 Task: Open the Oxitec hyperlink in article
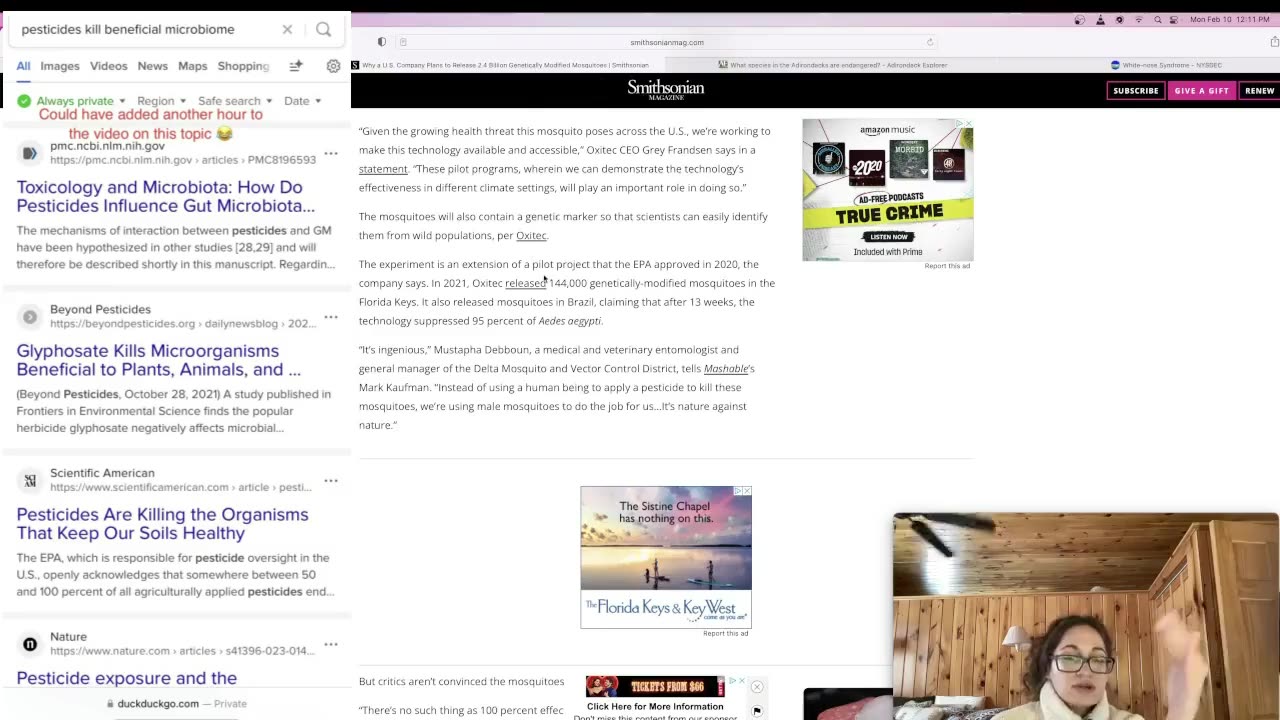[531, 236]
